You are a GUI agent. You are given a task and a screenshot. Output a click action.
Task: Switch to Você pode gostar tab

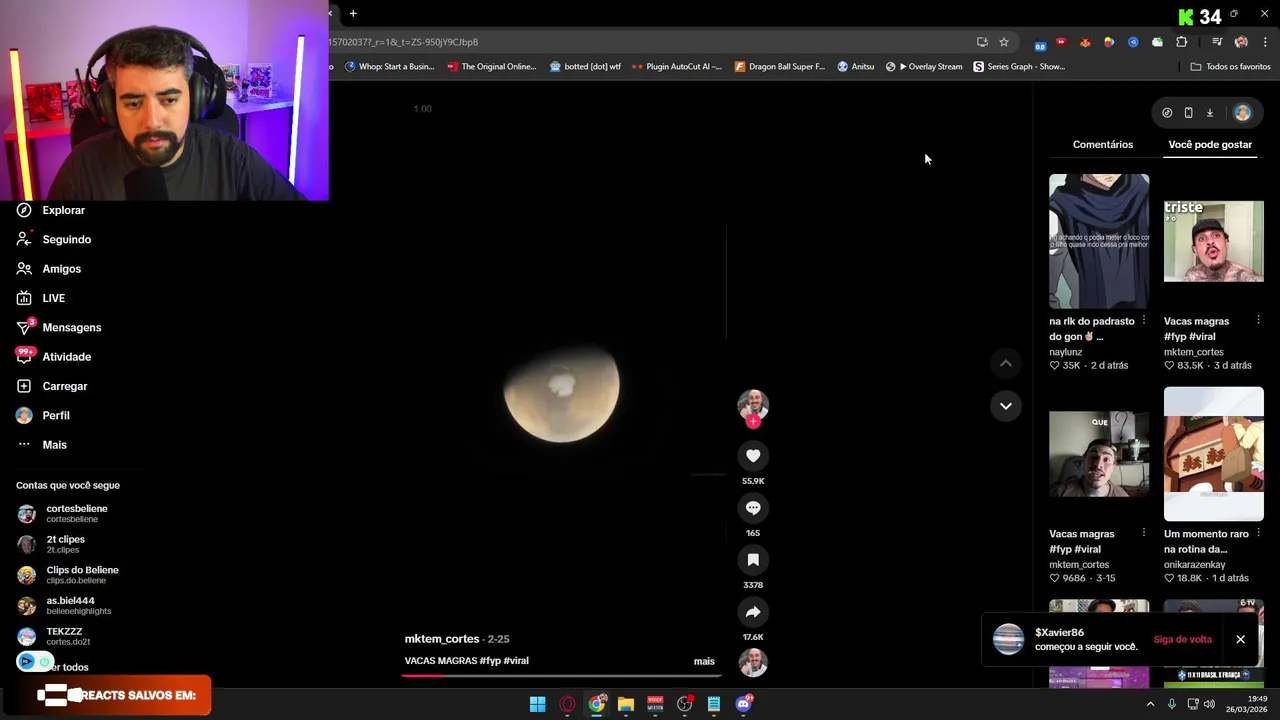1210,144
